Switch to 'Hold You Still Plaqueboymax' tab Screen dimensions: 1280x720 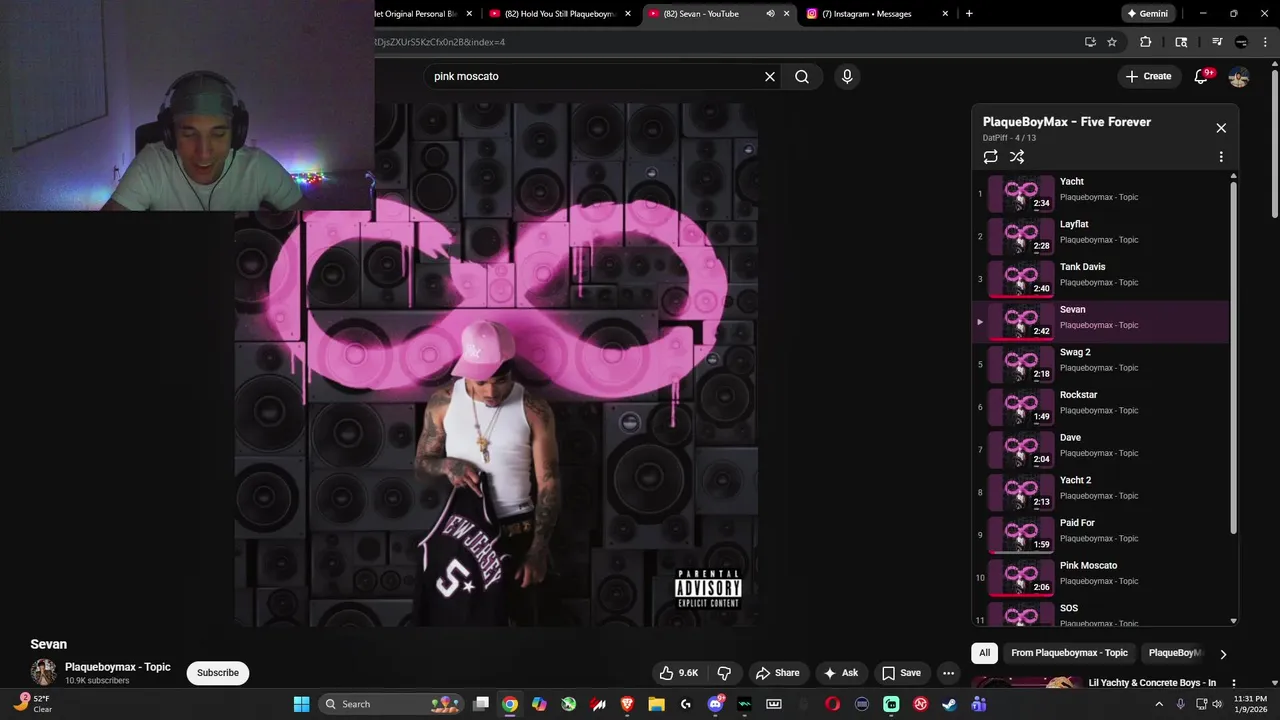(560, 14)
